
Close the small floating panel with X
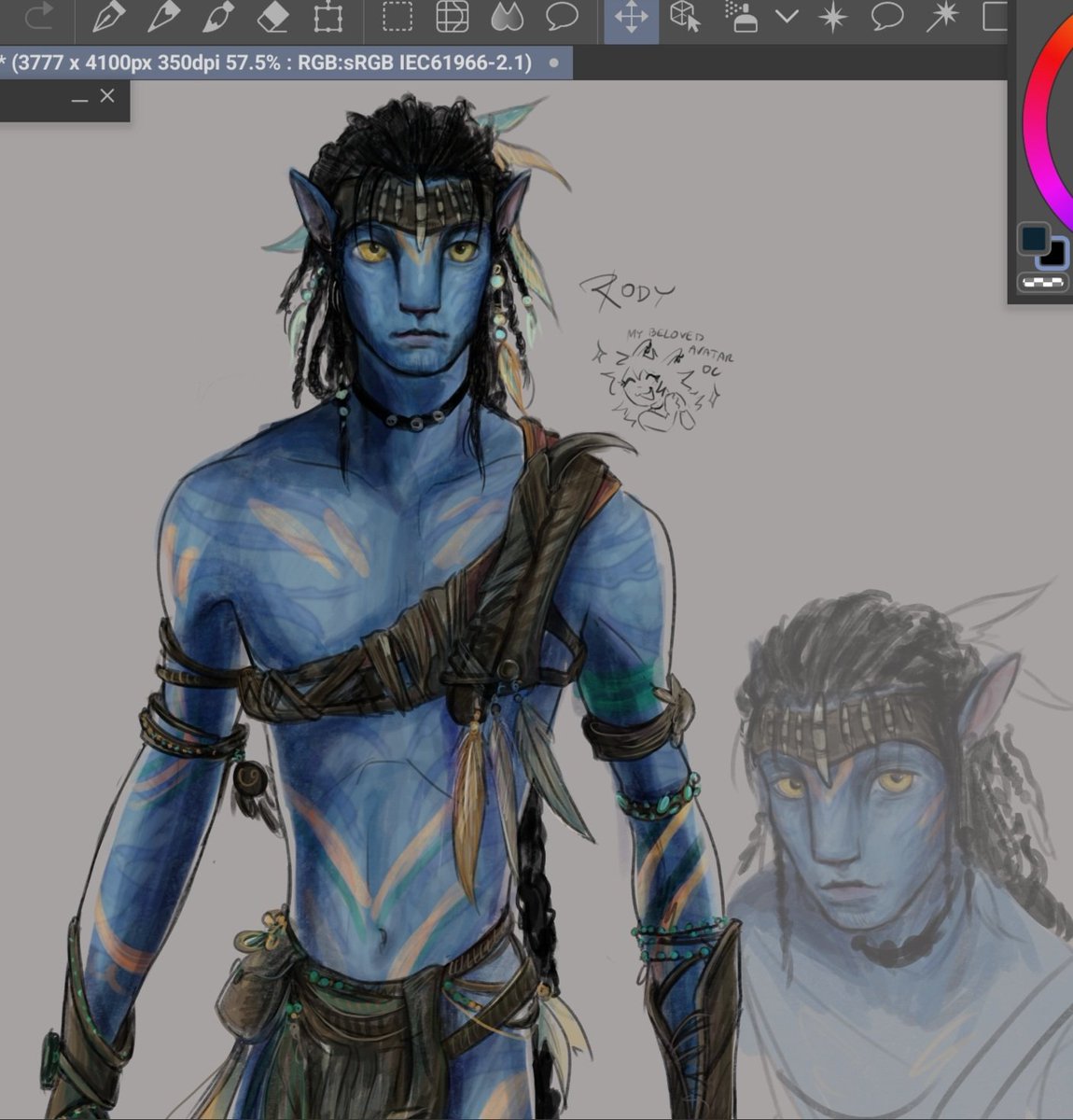pos(107,95)
